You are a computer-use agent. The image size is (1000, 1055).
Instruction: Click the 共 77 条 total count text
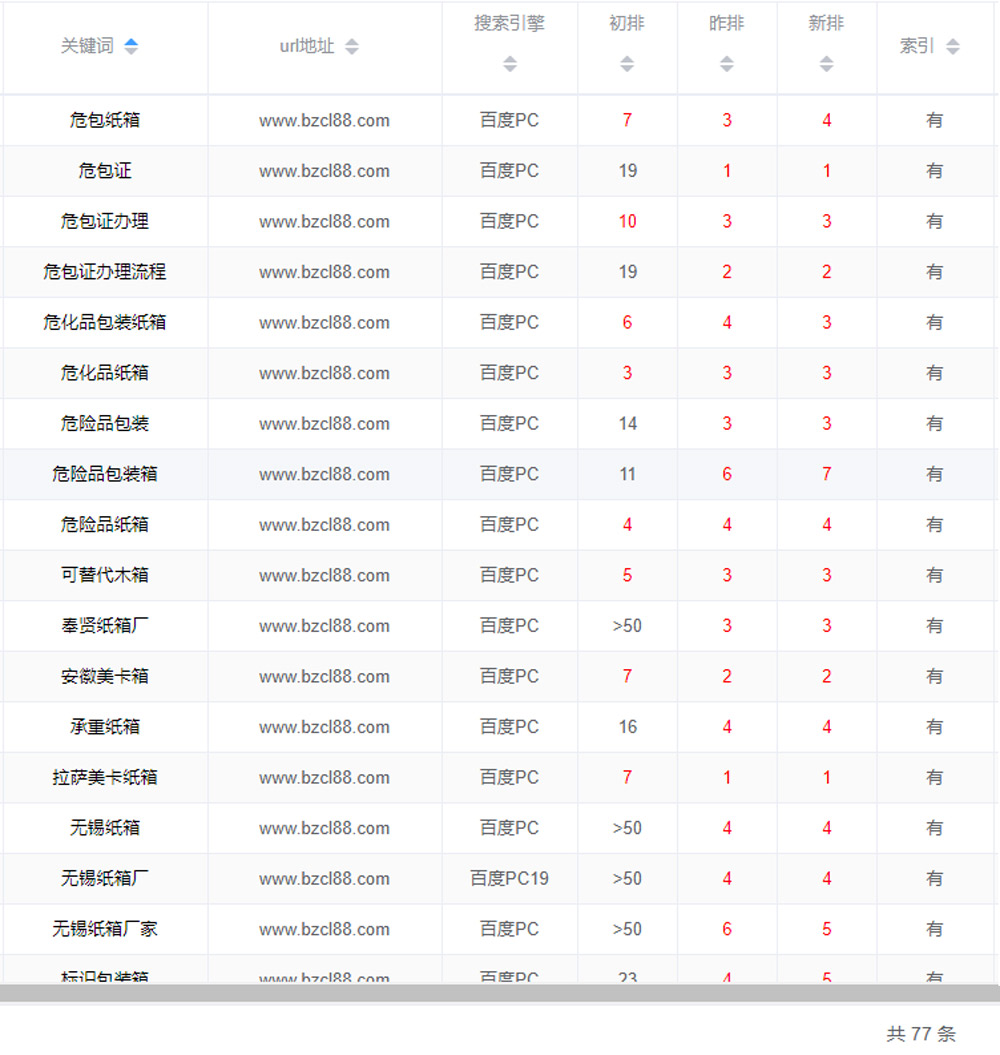pyautogui.click(x=920, y=1034)
